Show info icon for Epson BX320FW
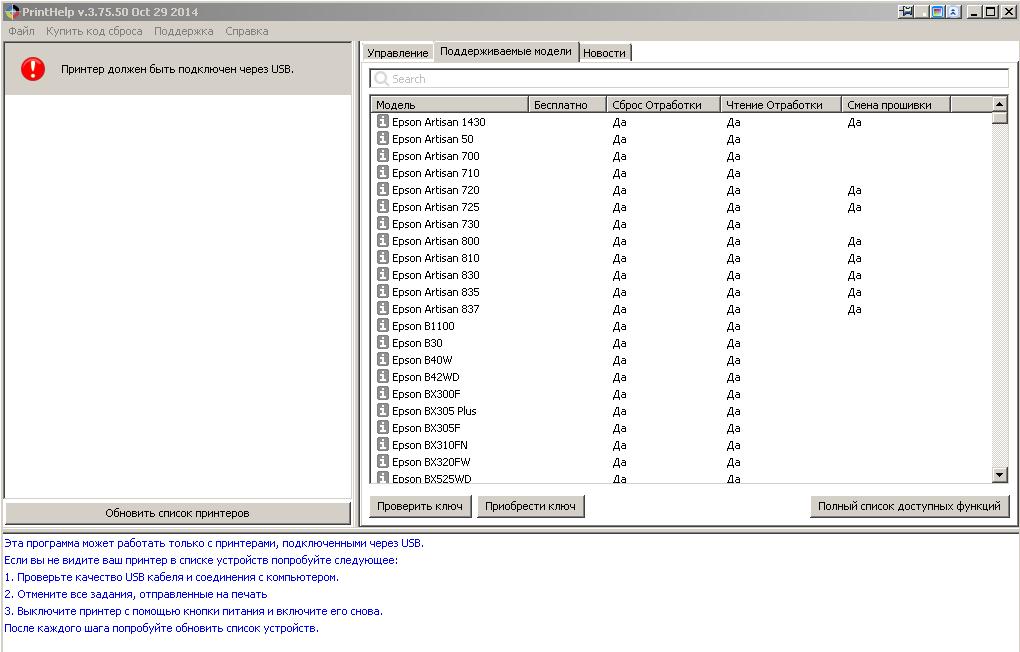The height and width of the screenshot is (652, 1020). click(x=382, y=460)
